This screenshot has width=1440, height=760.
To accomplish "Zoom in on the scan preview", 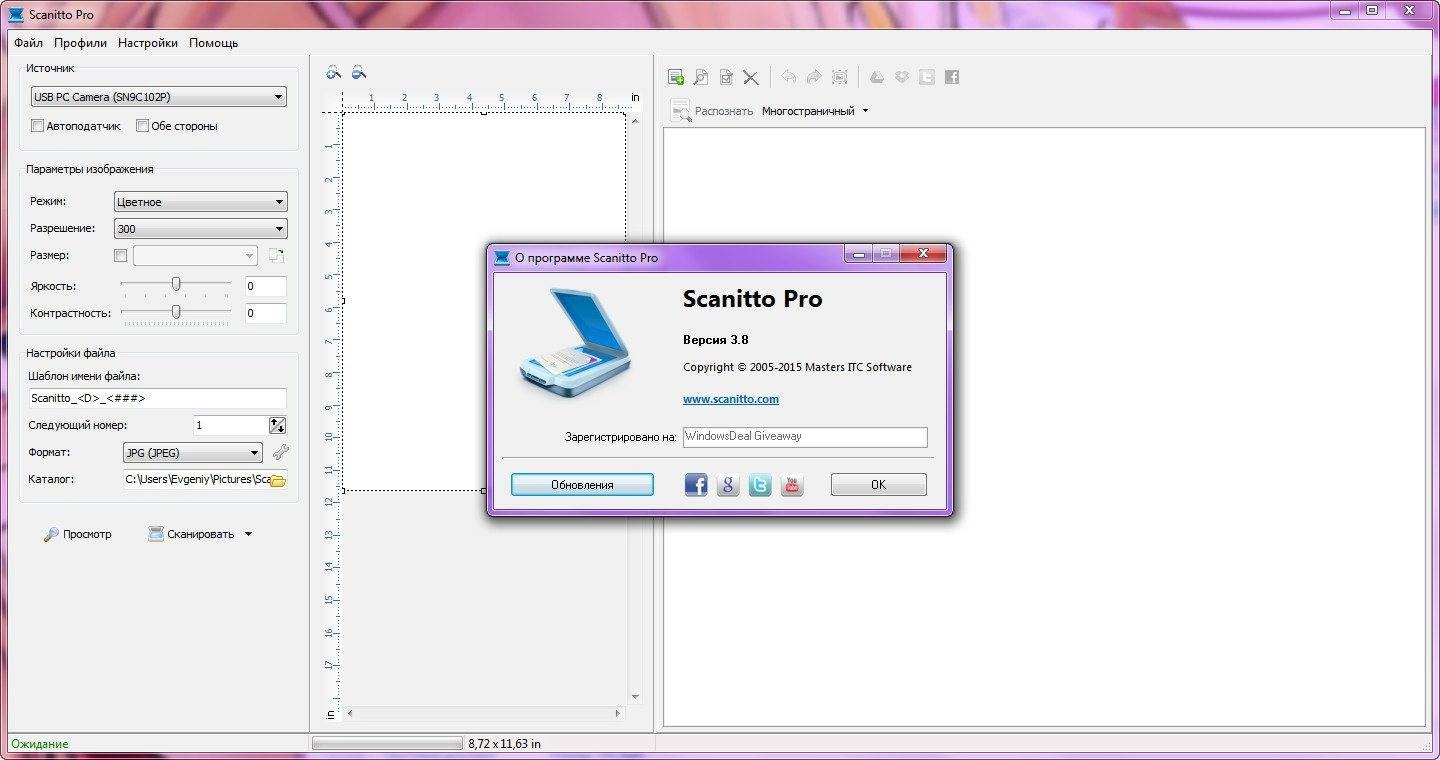I will click(334, 72).
